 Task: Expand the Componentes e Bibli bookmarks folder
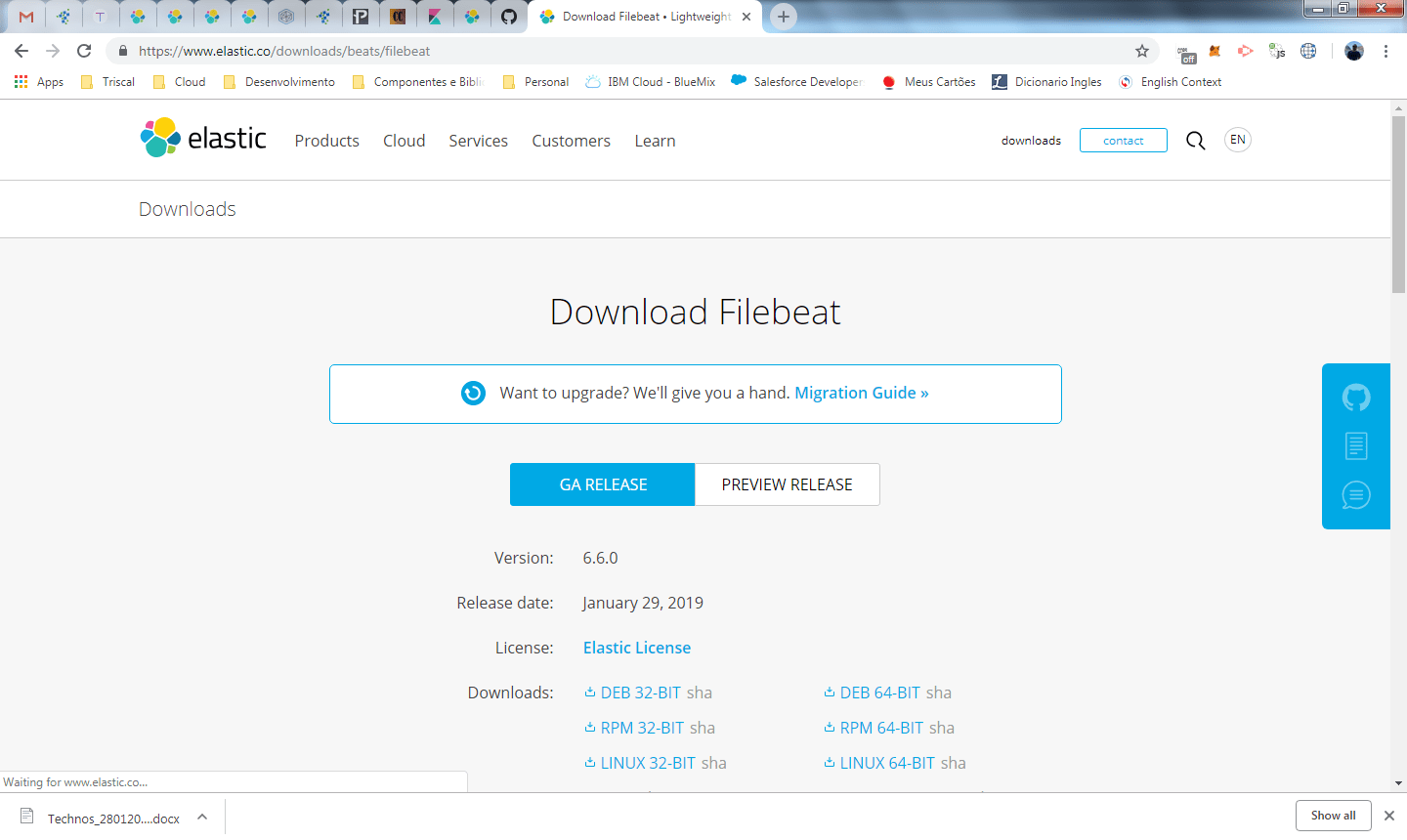[418, 82]
